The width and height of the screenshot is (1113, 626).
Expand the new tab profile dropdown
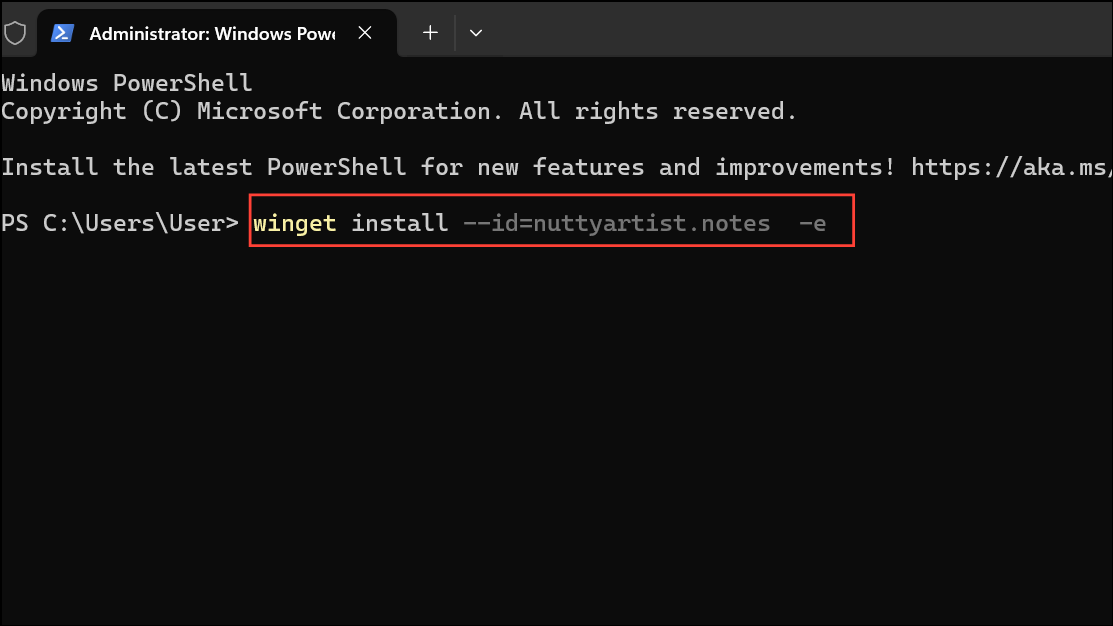pyautogui.click(x=476, y=33)
